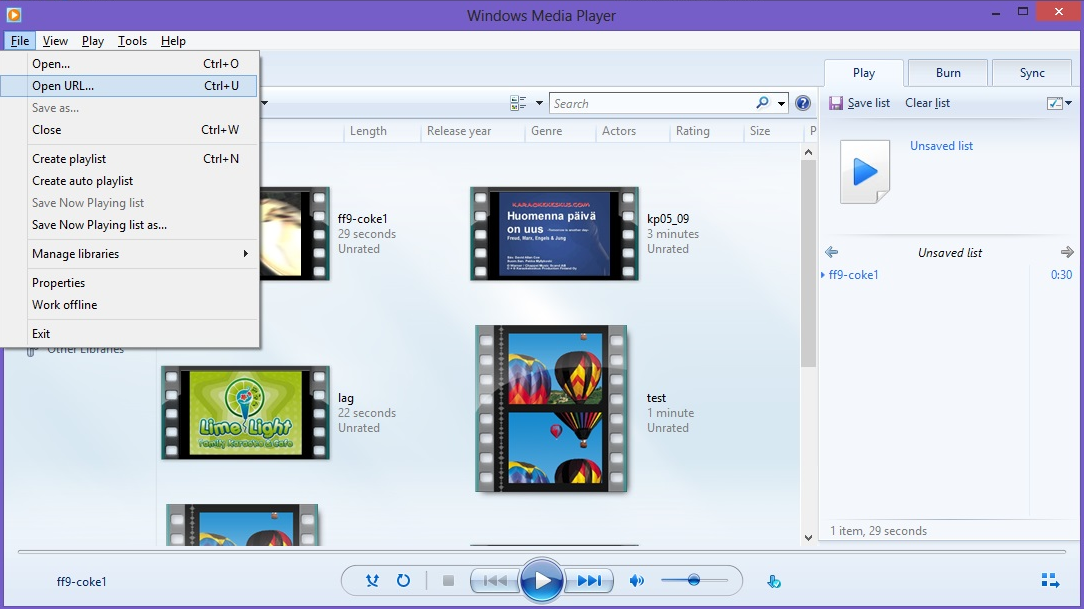Select the test hot air balloon thumbnail

click(551, 408)
